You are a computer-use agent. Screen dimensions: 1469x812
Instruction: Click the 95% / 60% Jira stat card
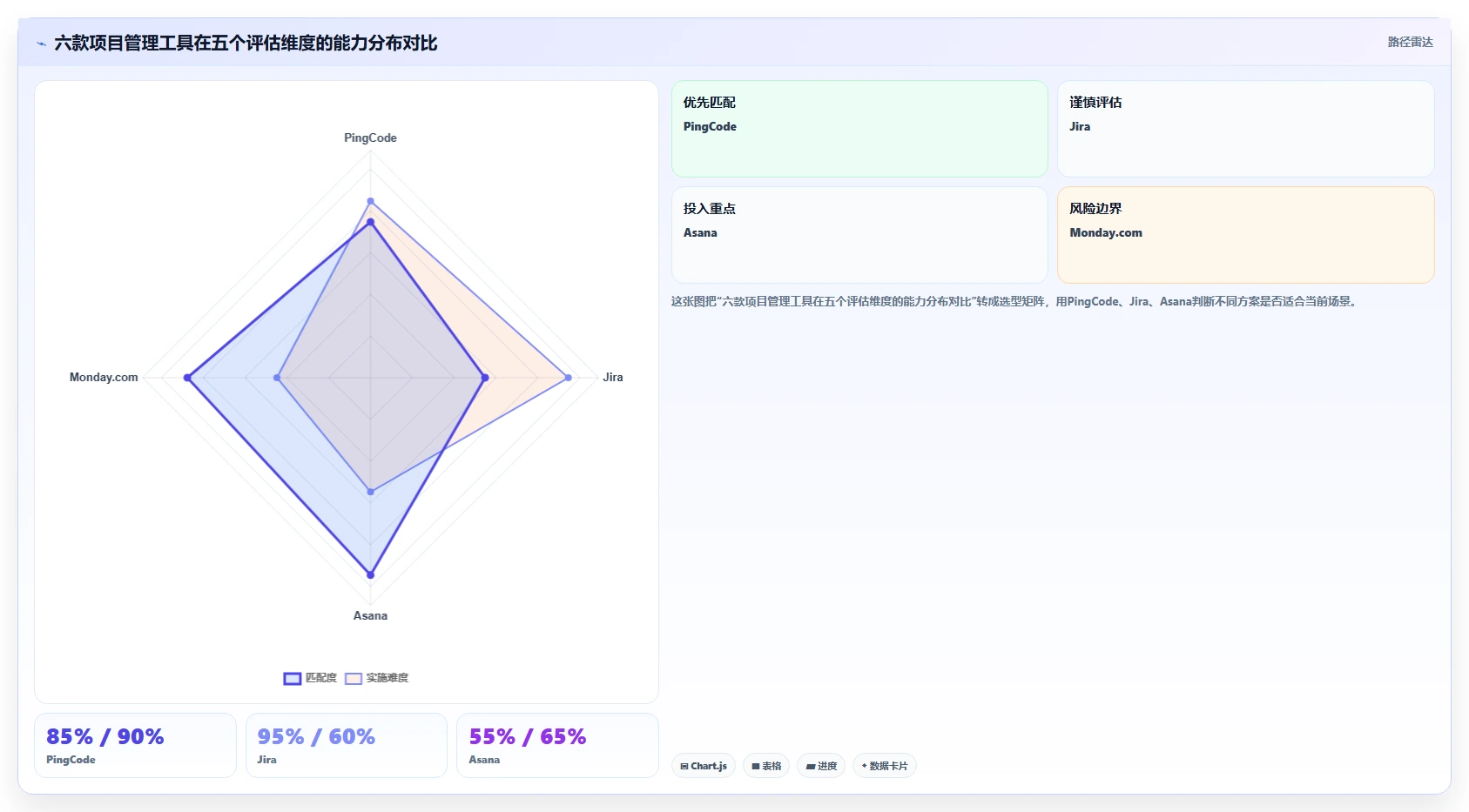click(347, 746)
